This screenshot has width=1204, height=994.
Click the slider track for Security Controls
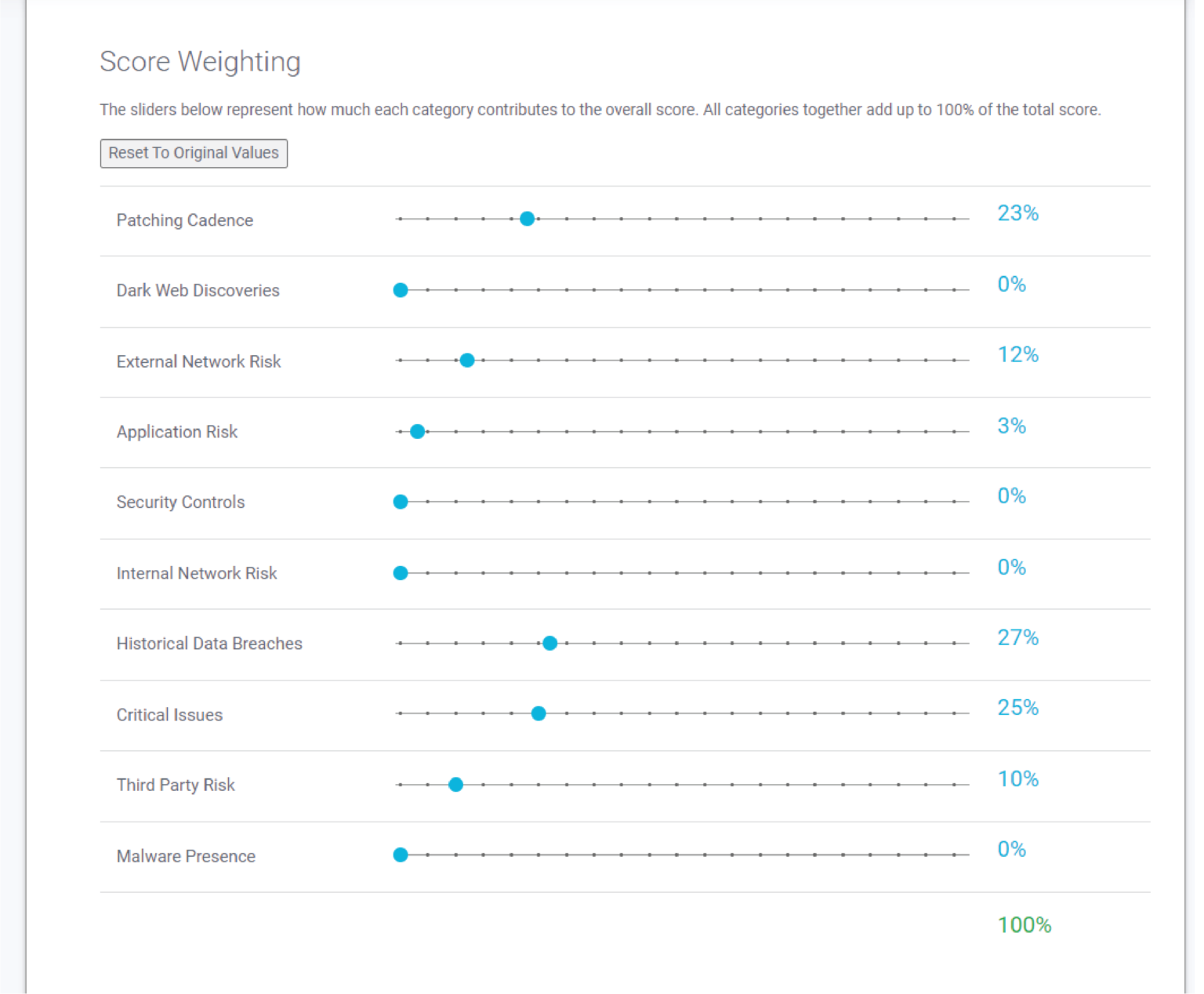(682, 502)
